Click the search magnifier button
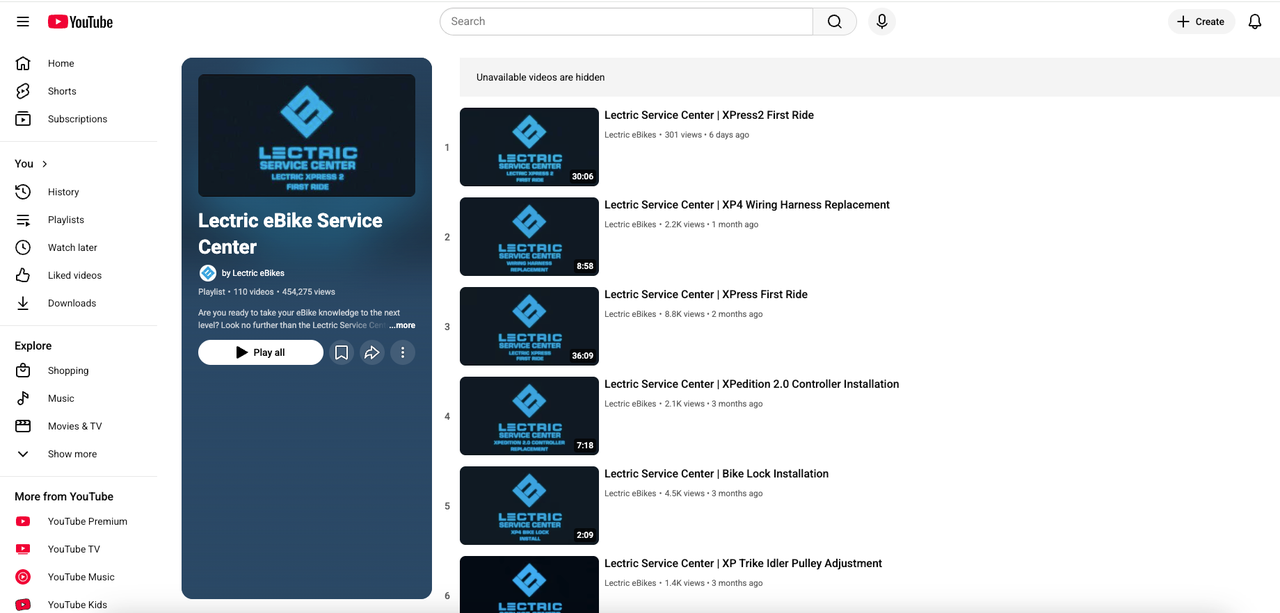1280x613 pixels. [835, 21]
